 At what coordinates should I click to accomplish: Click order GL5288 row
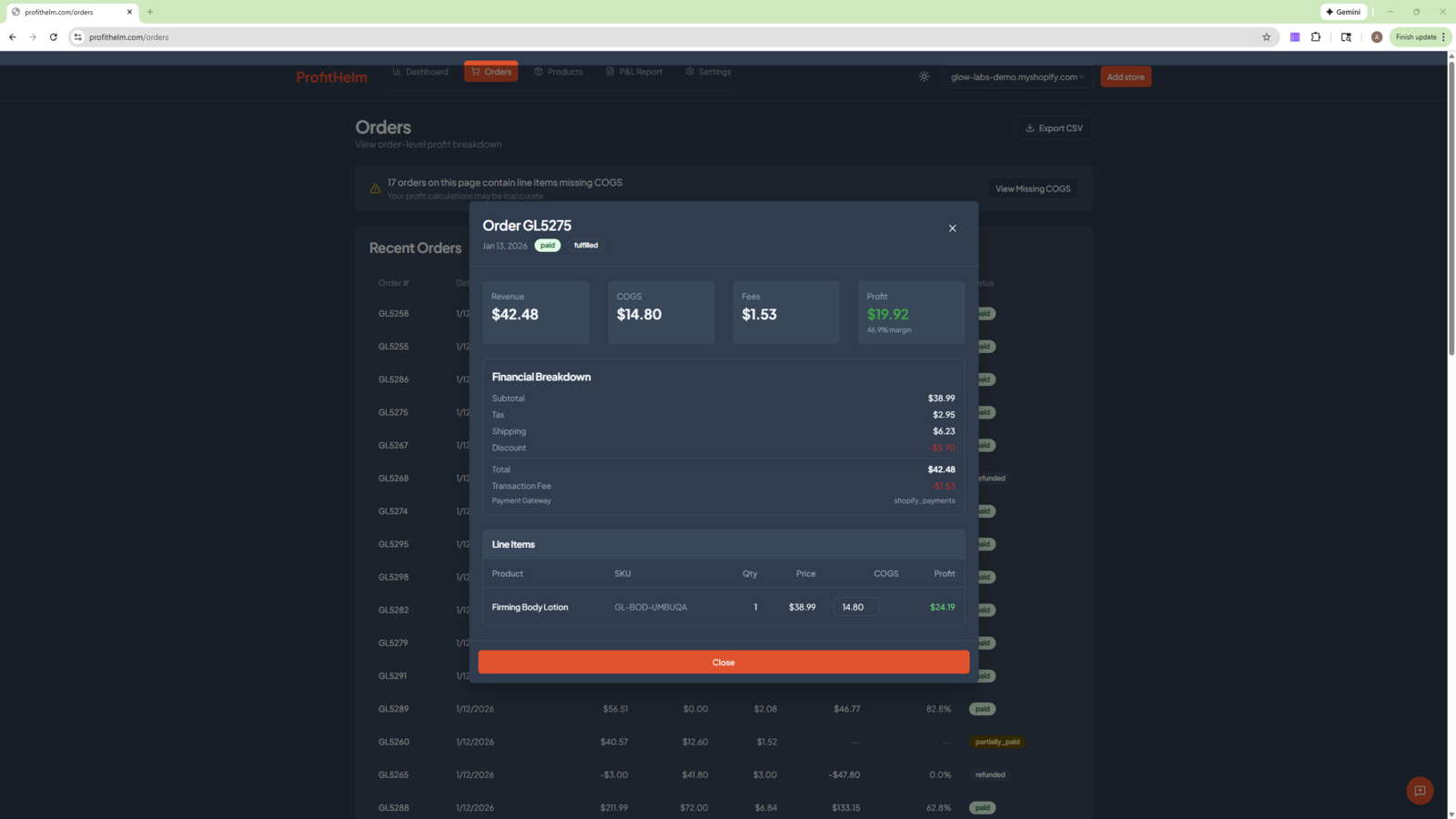723,808
